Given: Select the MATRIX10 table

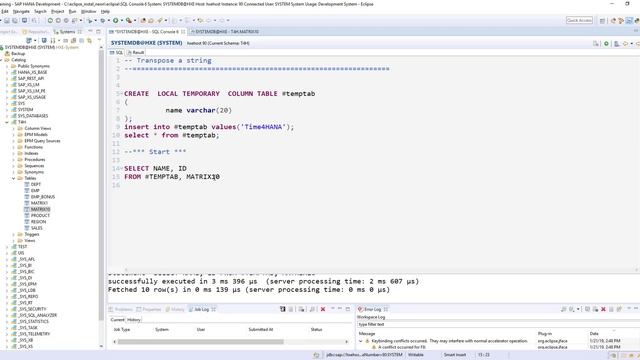Looking at the screenshot, I should (x=40, y=209).
